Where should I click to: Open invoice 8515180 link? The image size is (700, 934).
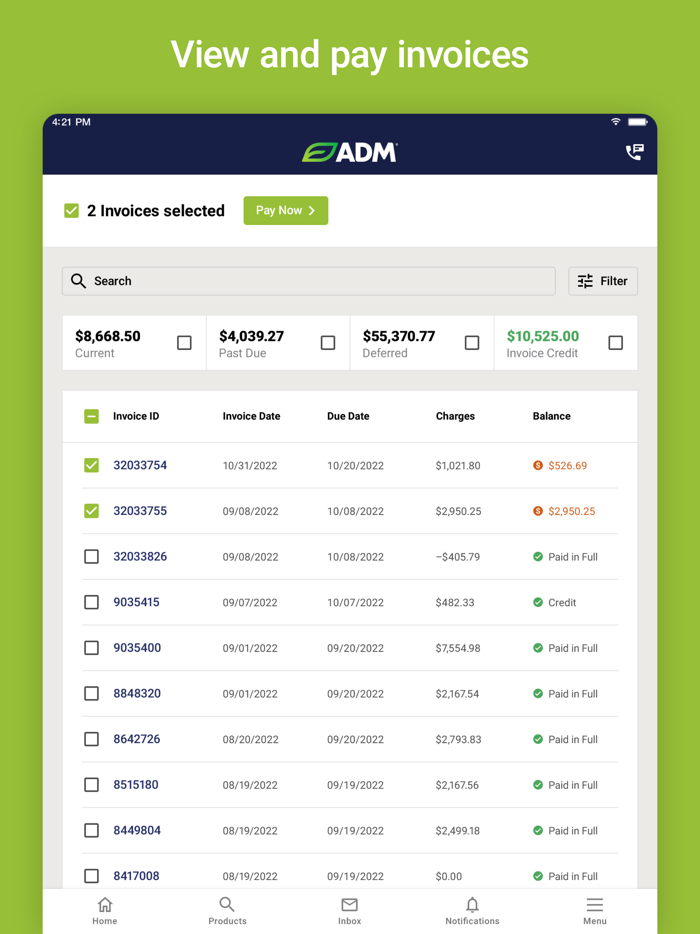click(136, 784)
